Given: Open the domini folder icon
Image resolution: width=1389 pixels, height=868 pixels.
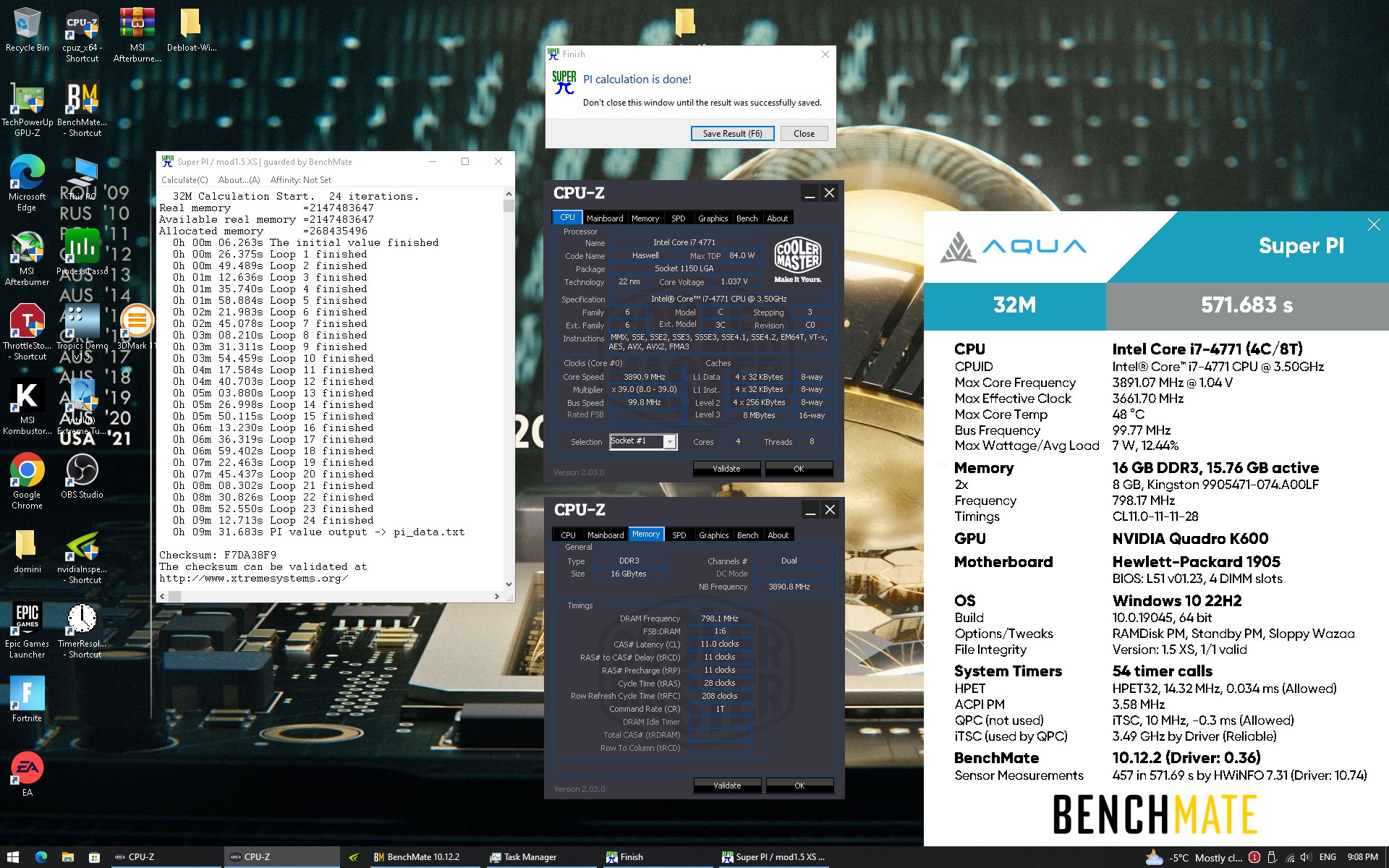Looking at the screenshot, I should point(27,551).
